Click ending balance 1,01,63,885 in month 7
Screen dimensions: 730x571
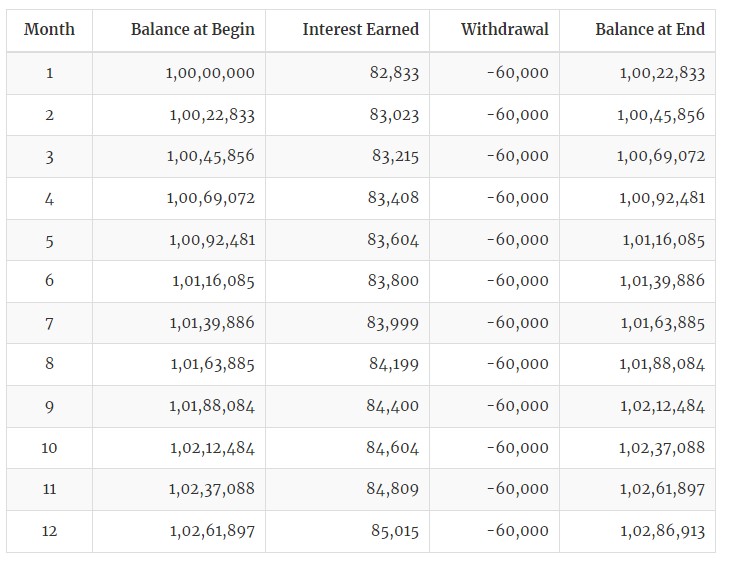coord(662,323)
